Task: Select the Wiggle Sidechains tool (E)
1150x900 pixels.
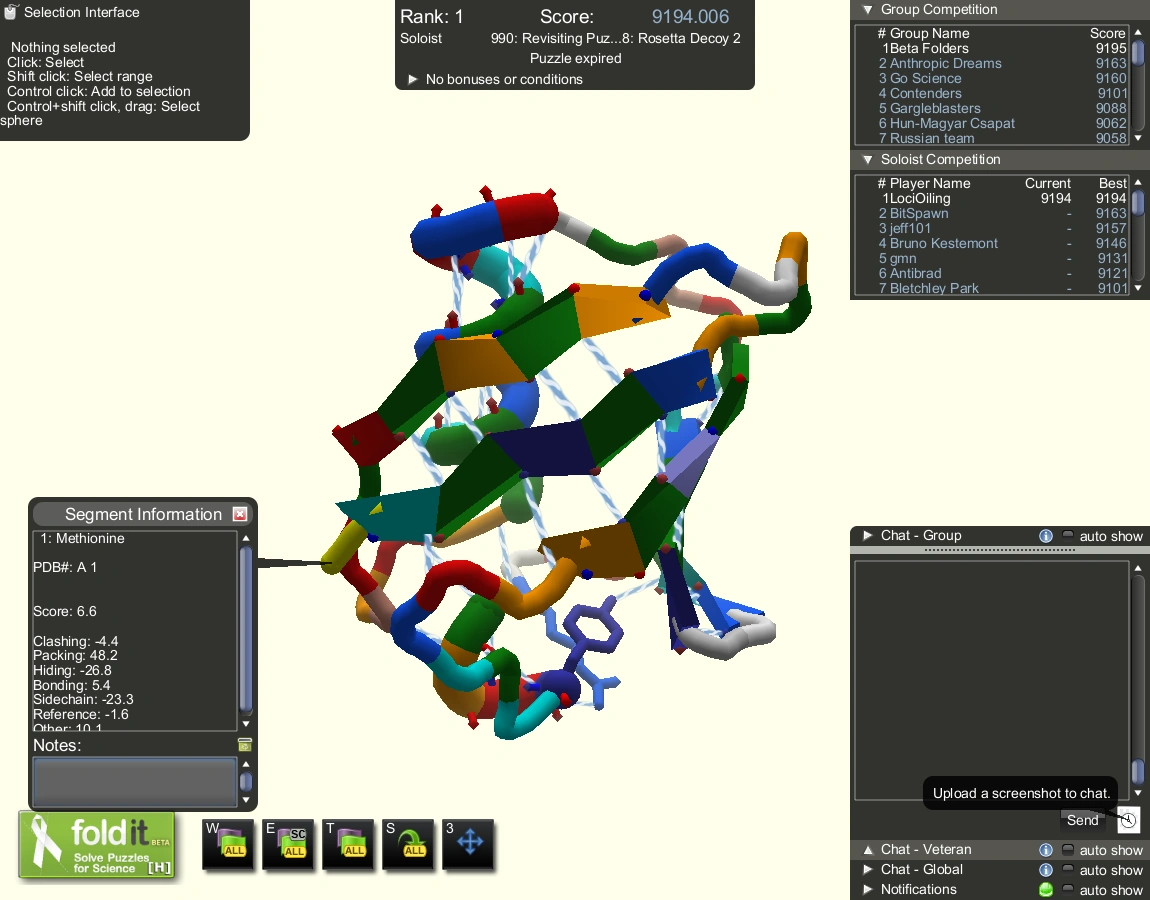Action: tap(288, 843)
